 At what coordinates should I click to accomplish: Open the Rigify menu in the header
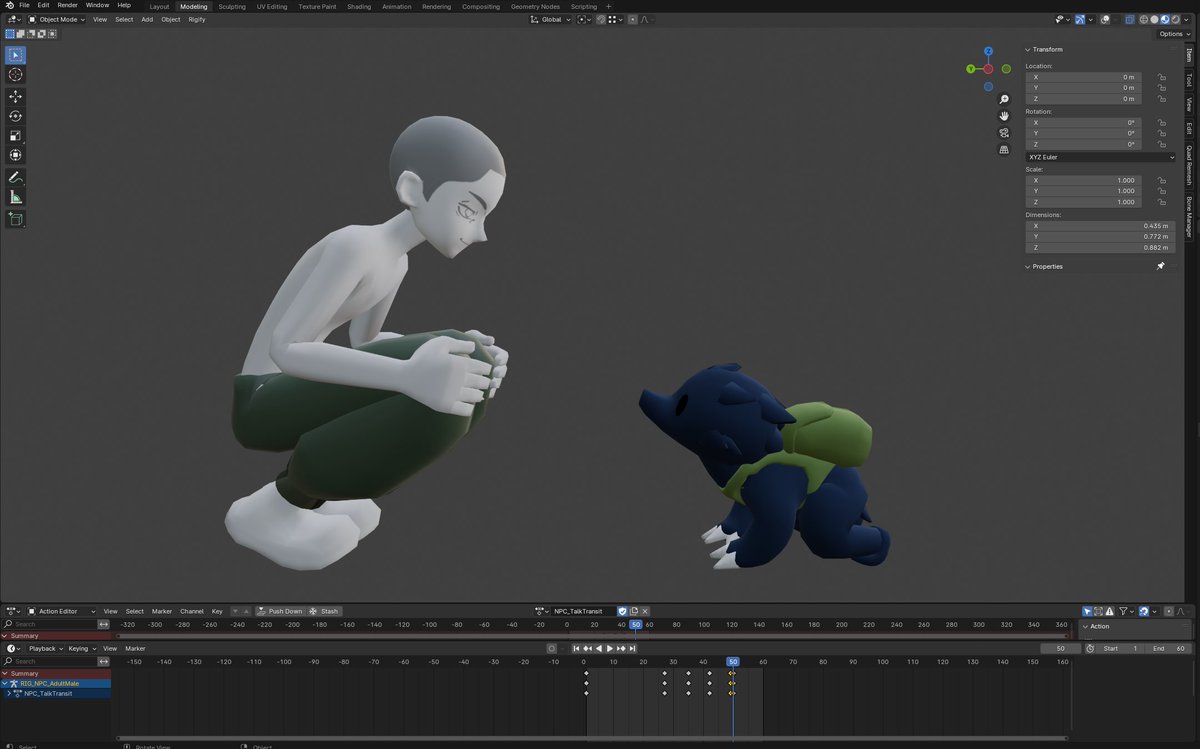[x=197, y=19]
